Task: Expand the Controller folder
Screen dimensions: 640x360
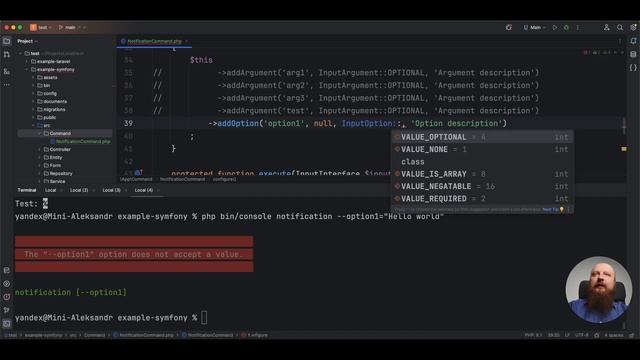Action: click(x=40, y=149)
